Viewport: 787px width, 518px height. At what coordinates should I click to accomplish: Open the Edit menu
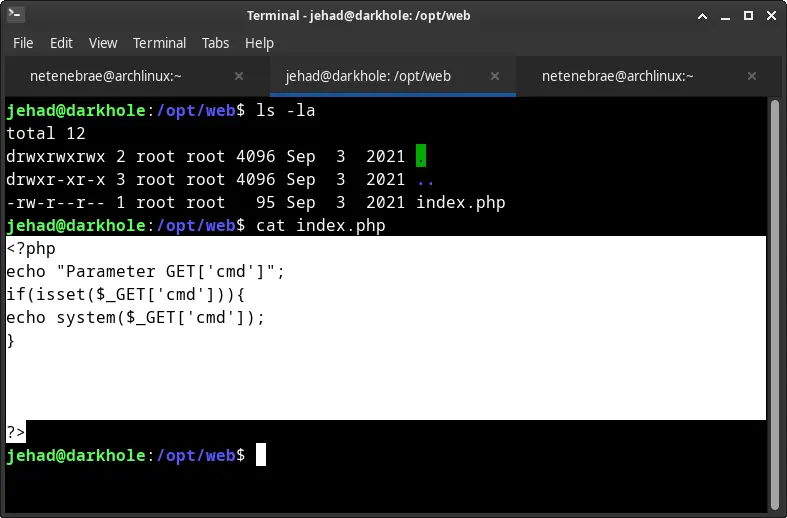[x=61, y=43]
